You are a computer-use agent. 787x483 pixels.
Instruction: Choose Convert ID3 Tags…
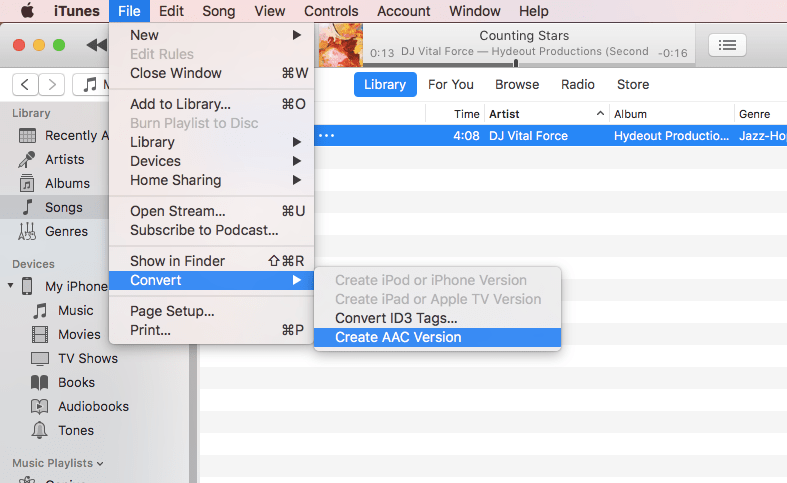[437, 318]
